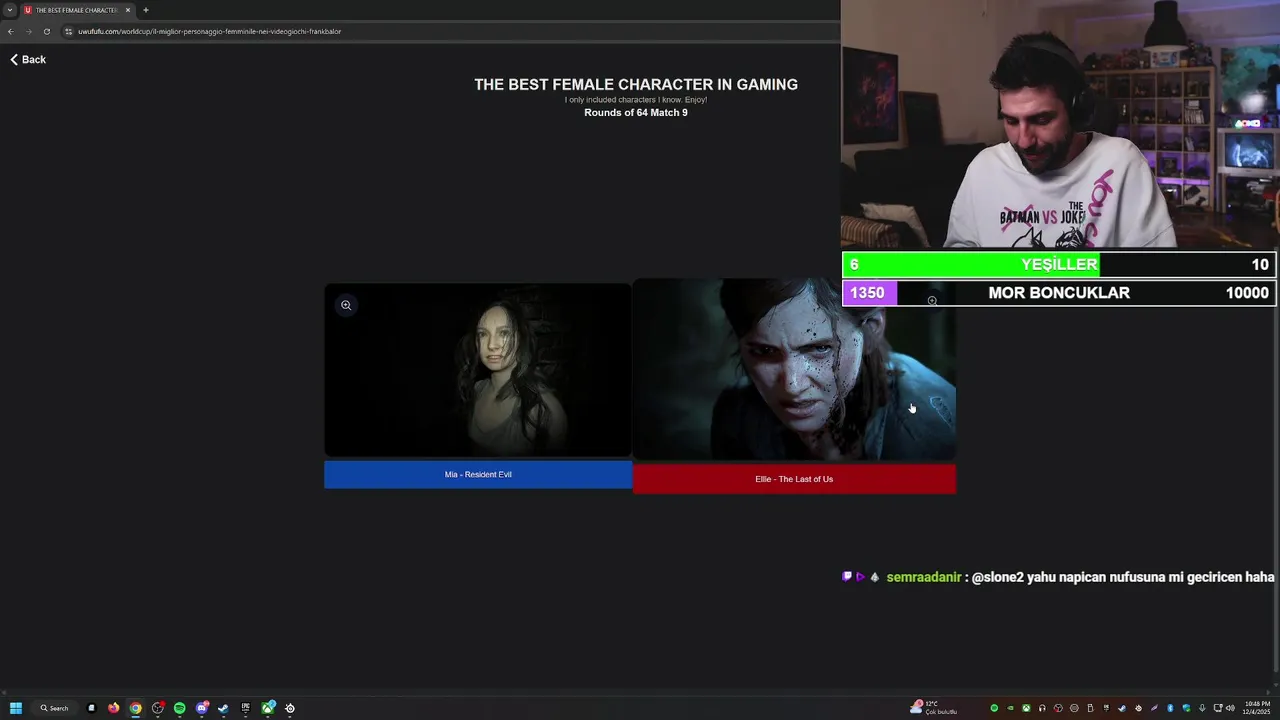Open Firefox from the taskbar
This screenshot has width=1280, height=720.
coord(114,708)
